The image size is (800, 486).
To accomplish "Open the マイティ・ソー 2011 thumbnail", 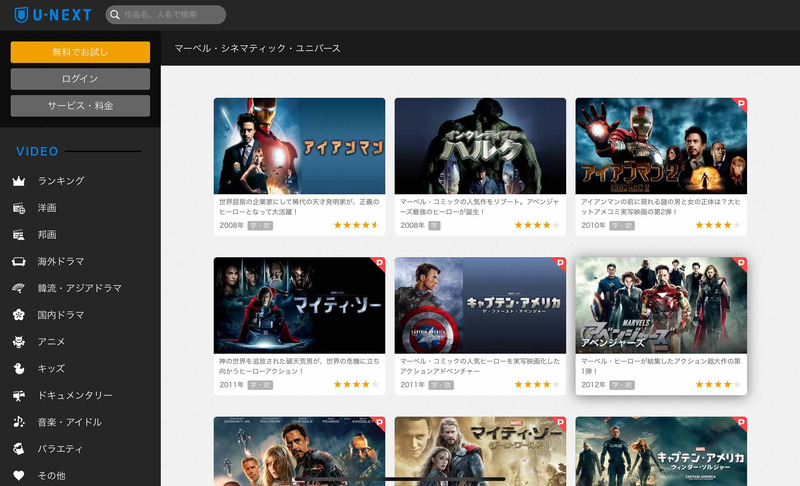I will point(299,305).
